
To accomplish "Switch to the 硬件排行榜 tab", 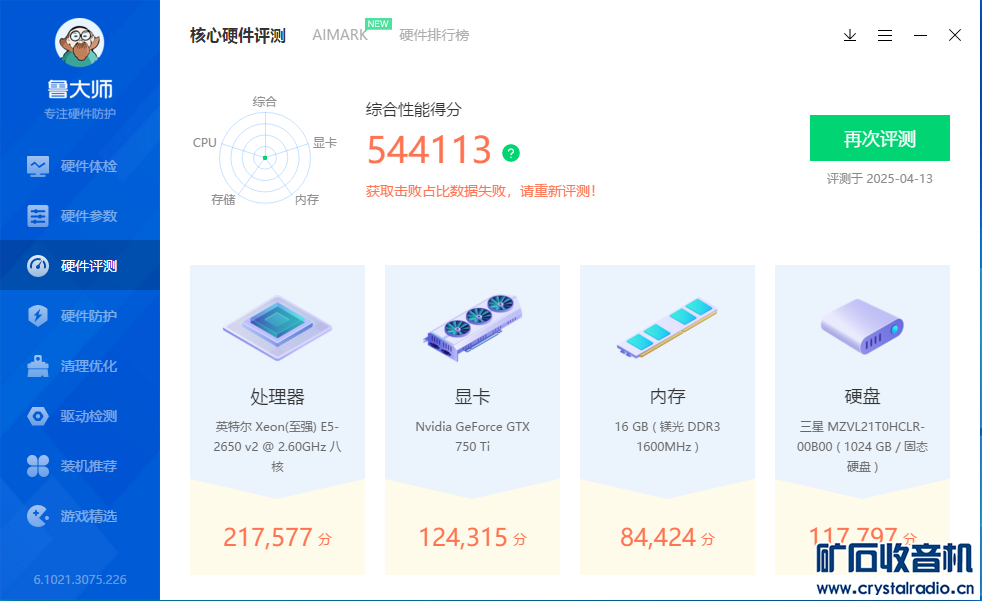I will 434,35.
